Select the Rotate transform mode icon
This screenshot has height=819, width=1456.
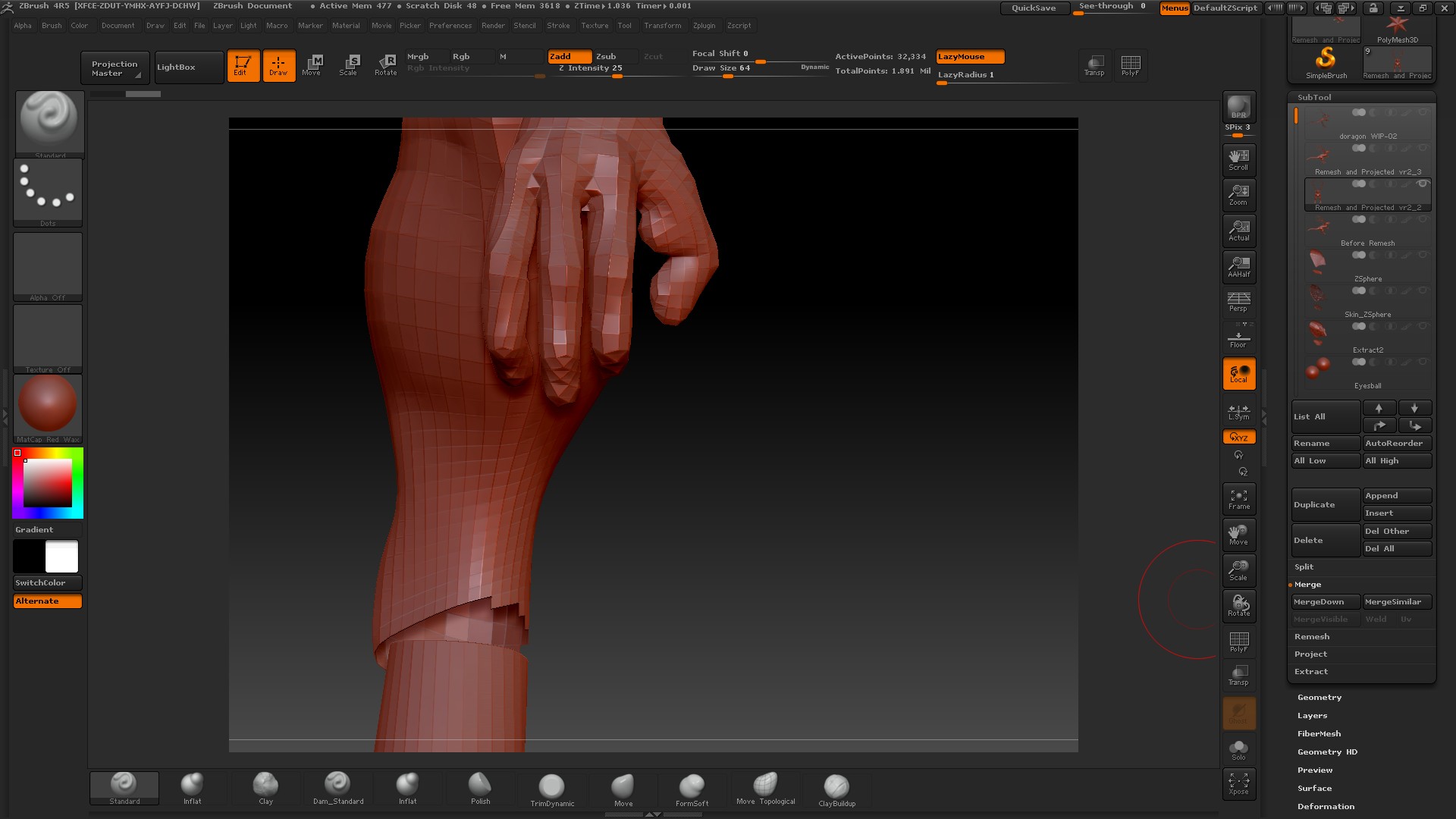click(385, 65)
